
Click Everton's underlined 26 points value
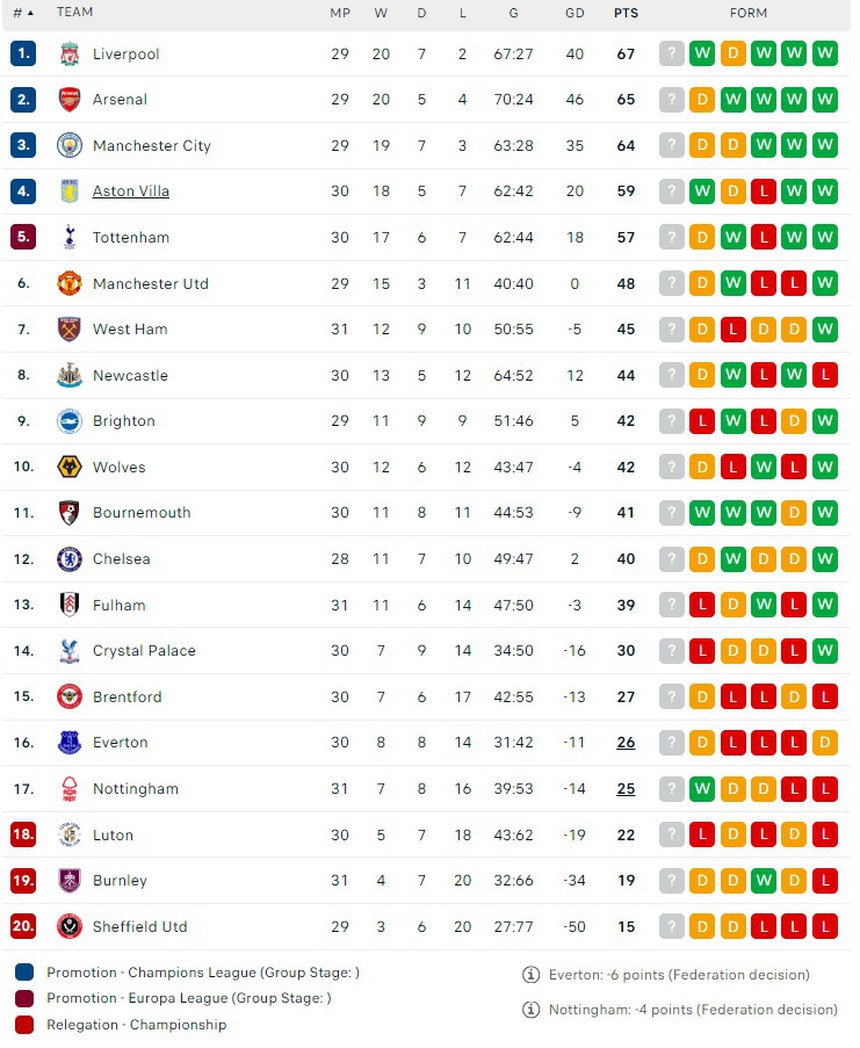pyautogui.click(x=626, y=743)
